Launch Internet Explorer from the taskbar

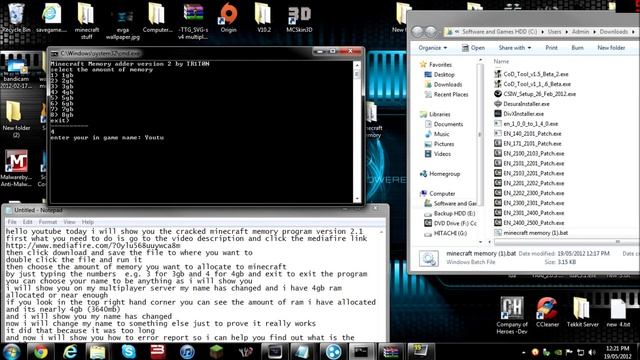[70, 352]
